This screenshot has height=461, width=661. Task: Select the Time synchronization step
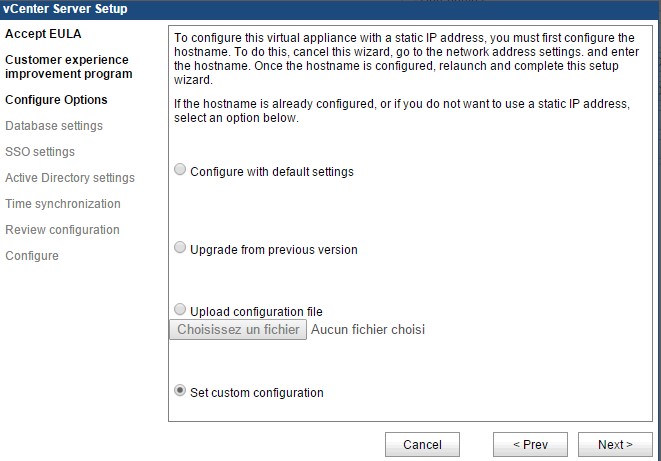pyautogui.click(x=63, y=204)
